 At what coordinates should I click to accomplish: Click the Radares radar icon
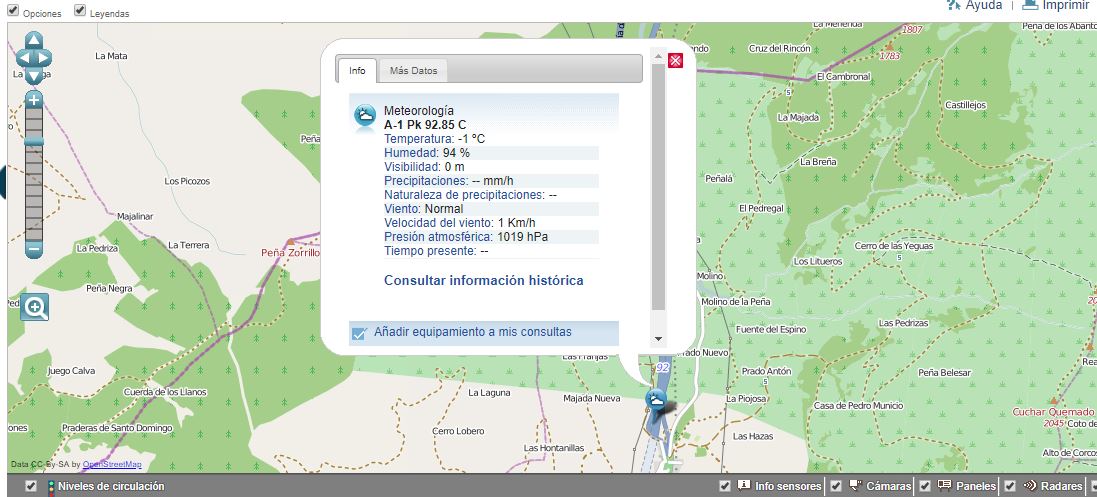point(1030,485)
